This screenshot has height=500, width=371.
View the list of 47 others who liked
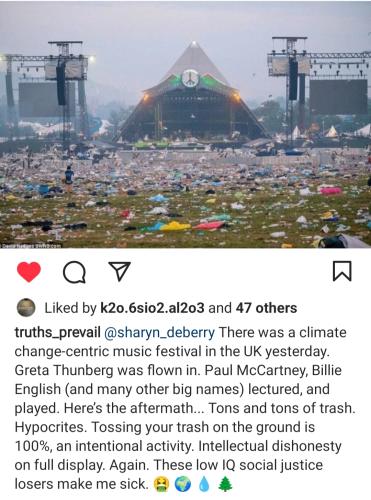(x=266, y=308)
